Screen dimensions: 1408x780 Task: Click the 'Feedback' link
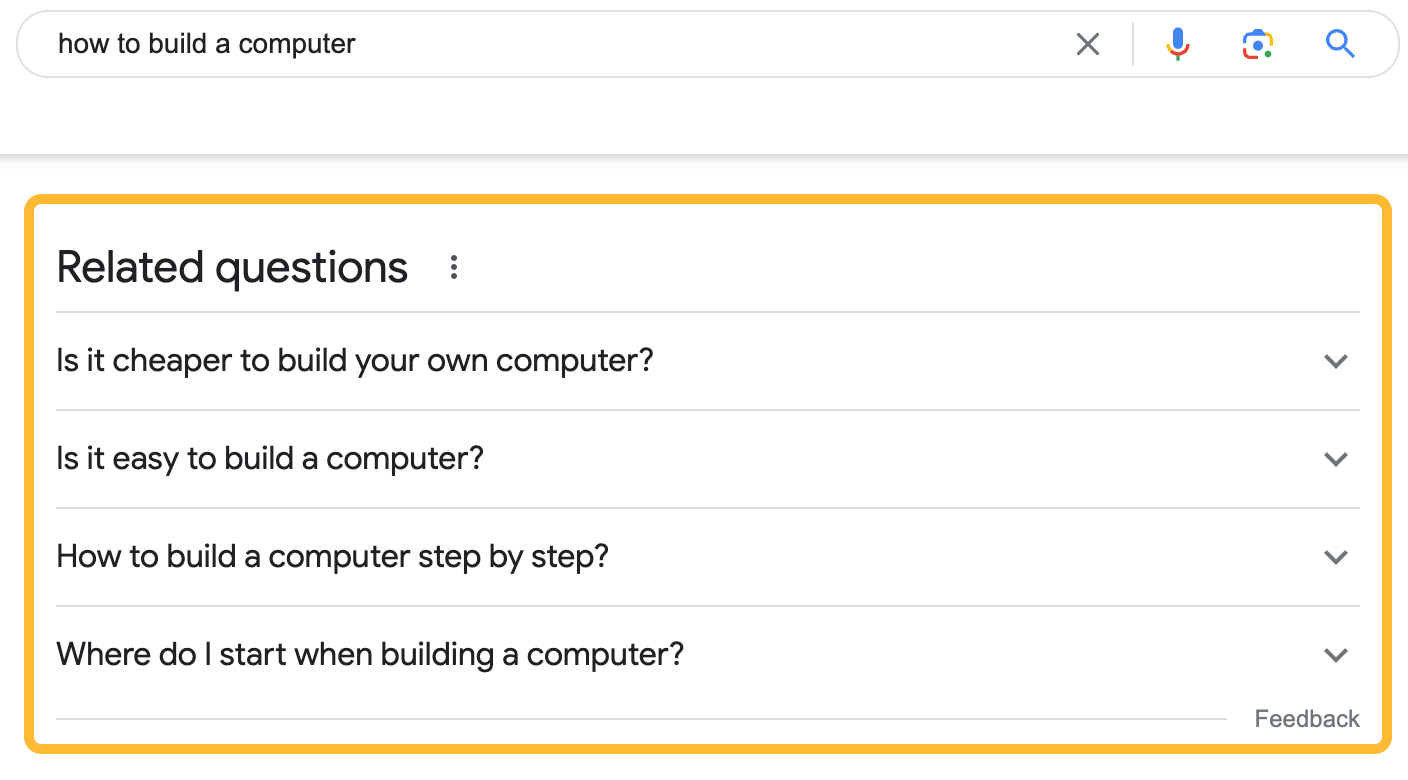tap(1307, 718)
